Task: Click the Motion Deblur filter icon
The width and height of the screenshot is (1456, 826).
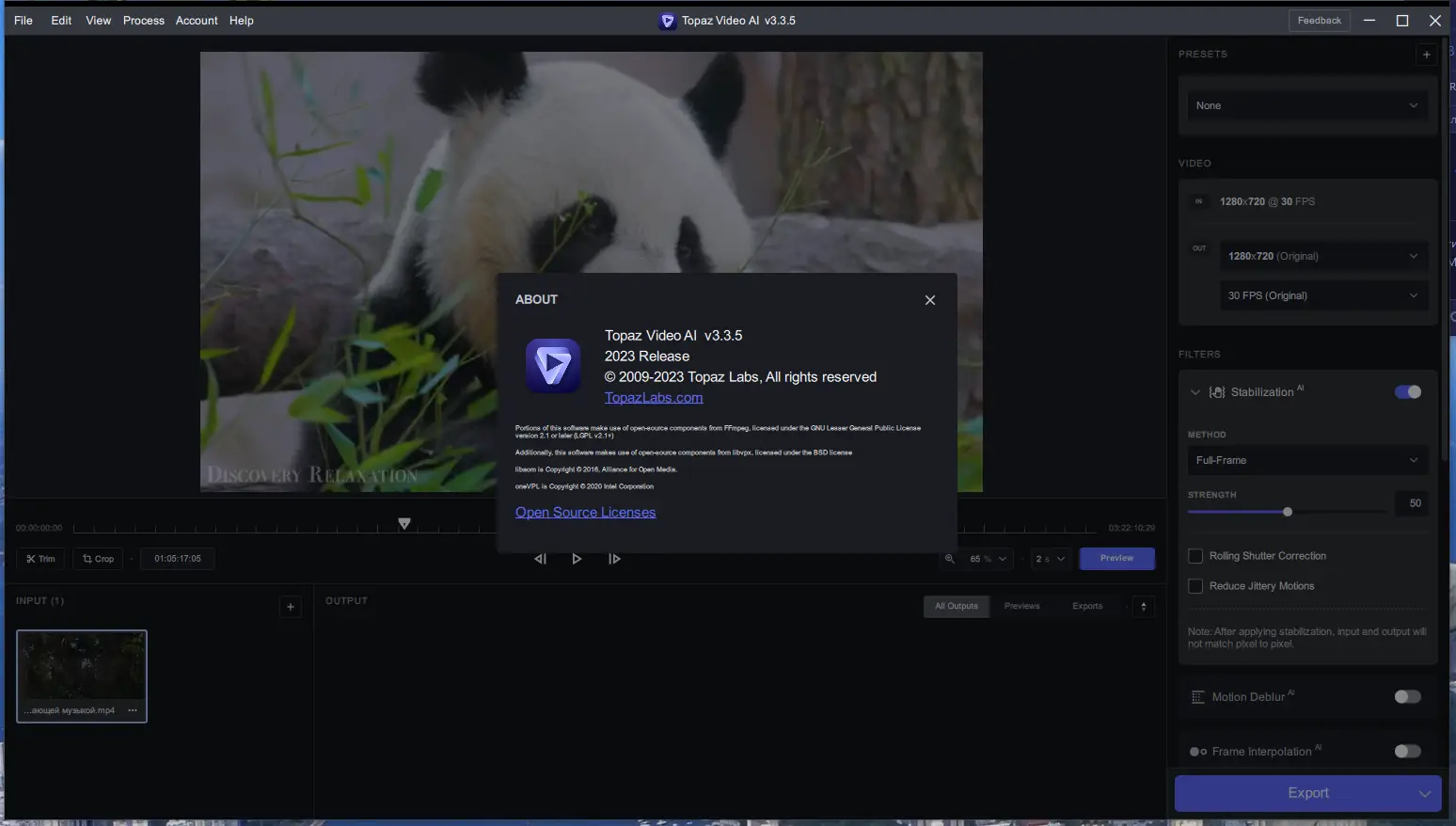Action: click(x=1198, y=697)
